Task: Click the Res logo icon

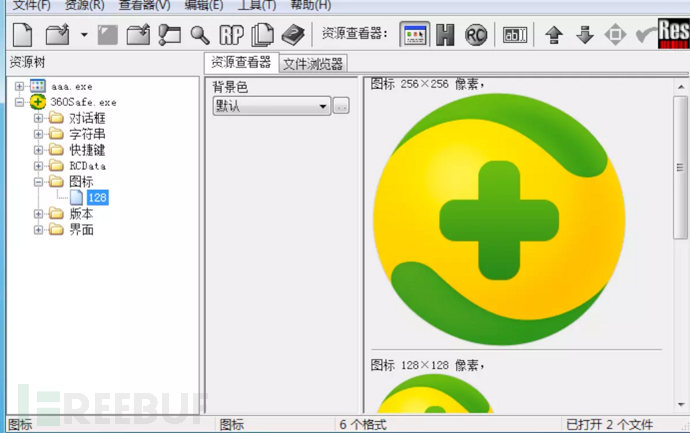Action: point(673,33)
